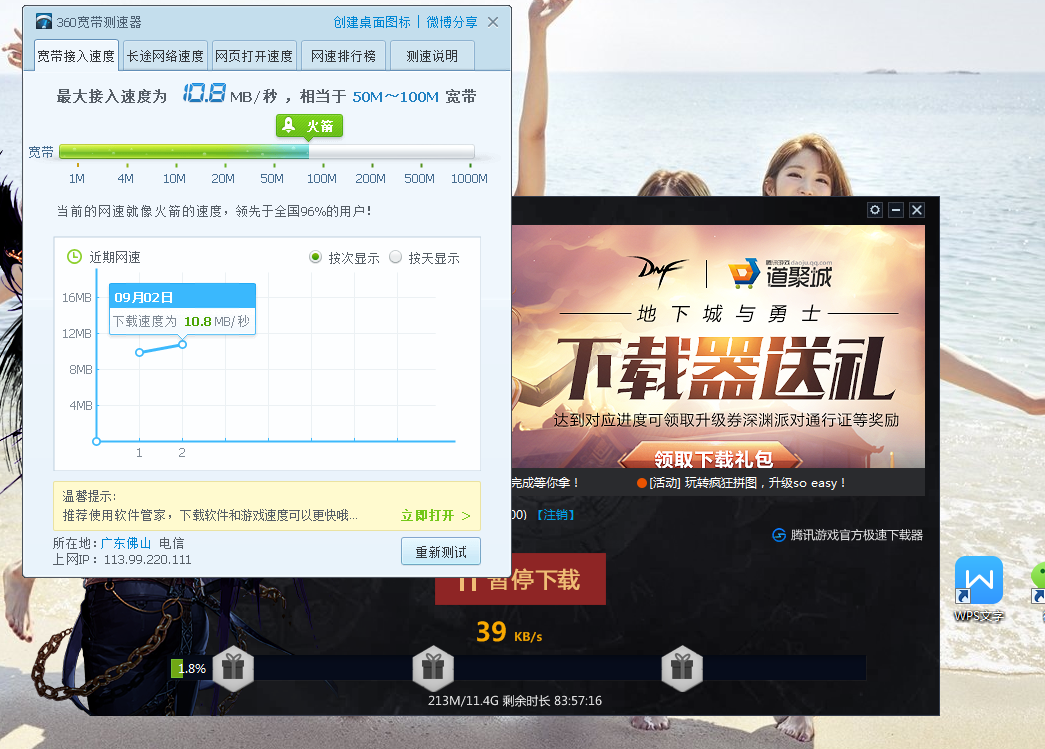The width and height of the screenshot is (1045, 749).
Task: Minimize the Tencent game downloader window
Action: pyautogui.click(x=896, y=210)
